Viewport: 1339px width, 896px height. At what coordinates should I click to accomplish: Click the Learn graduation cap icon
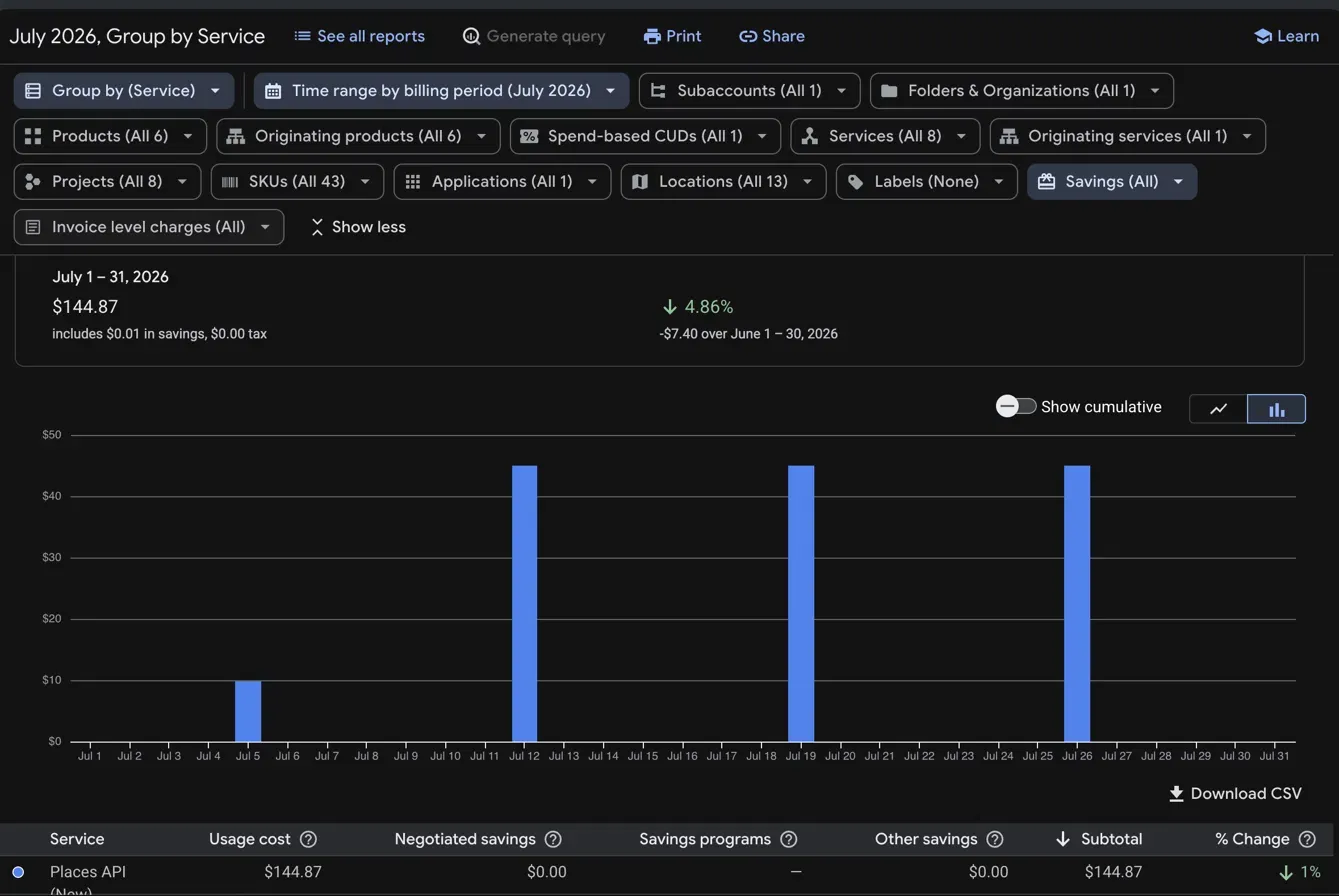pos(1263,36)
